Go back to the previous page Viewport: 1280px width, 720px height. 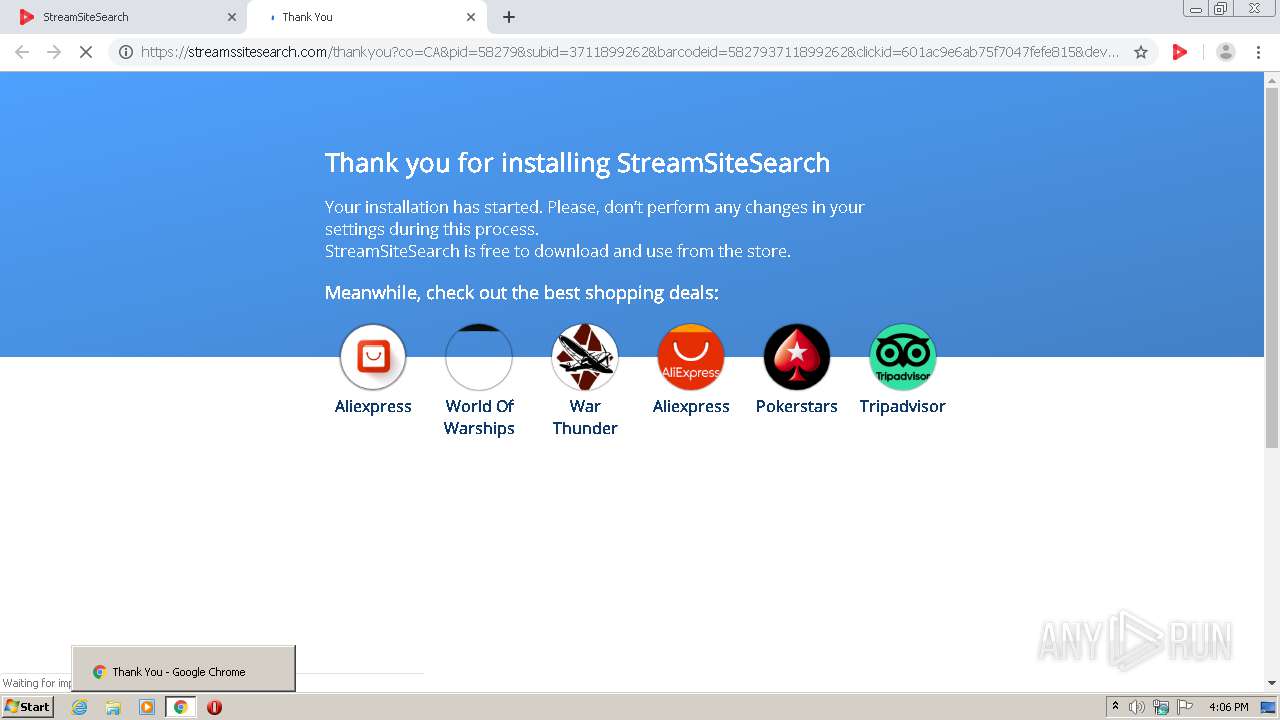coord(22,52)
